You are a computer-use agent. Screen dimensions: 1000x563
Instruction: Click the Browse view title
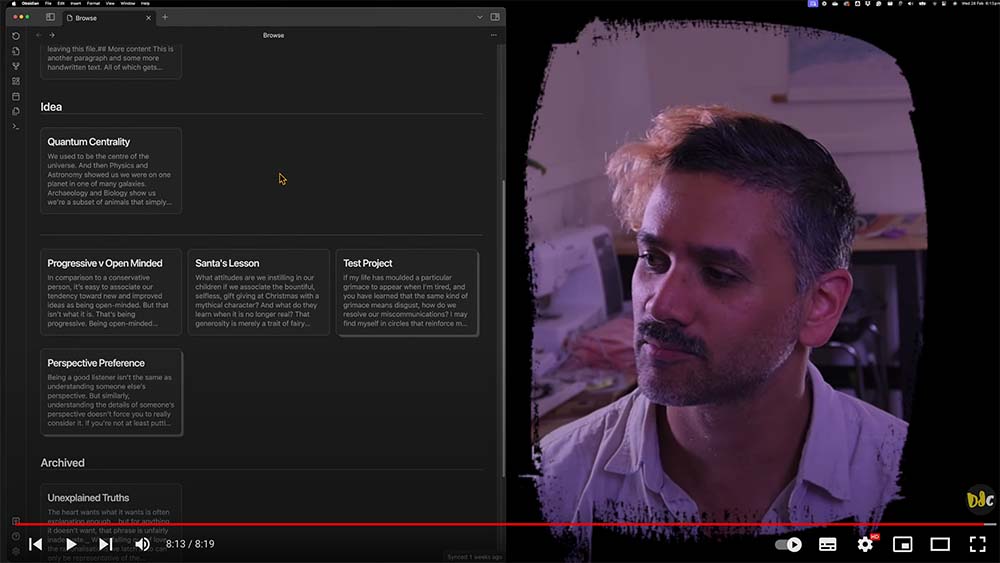pos(274,35)
